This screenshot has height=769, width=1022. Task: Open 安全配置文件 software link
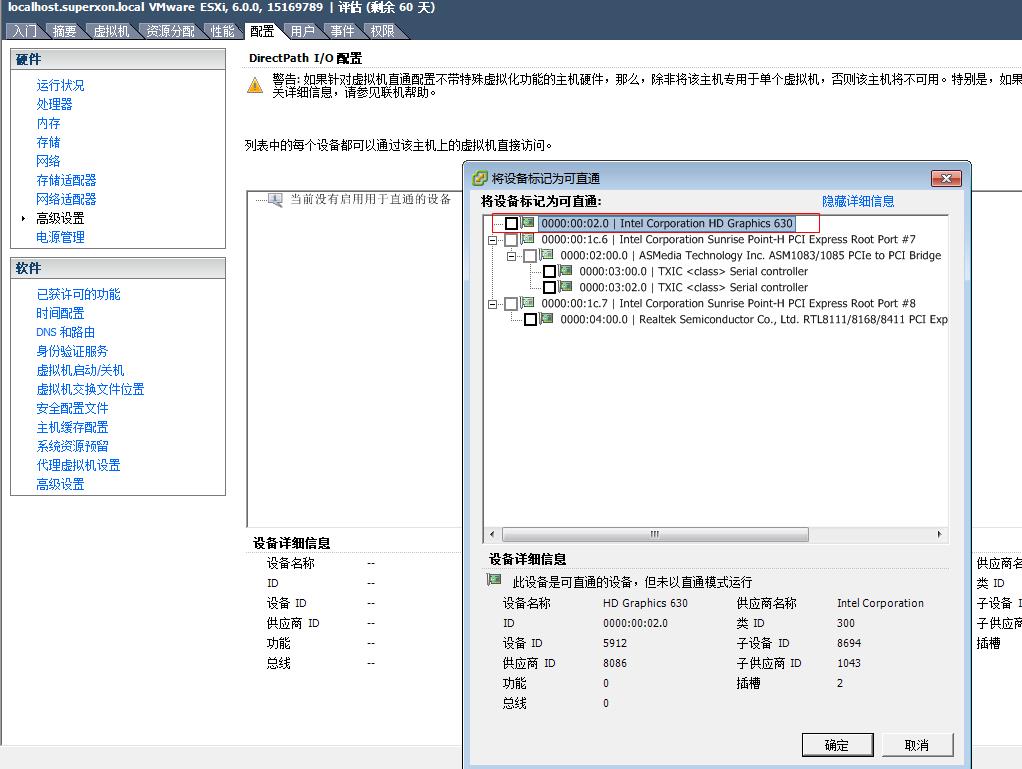(72, 409)
